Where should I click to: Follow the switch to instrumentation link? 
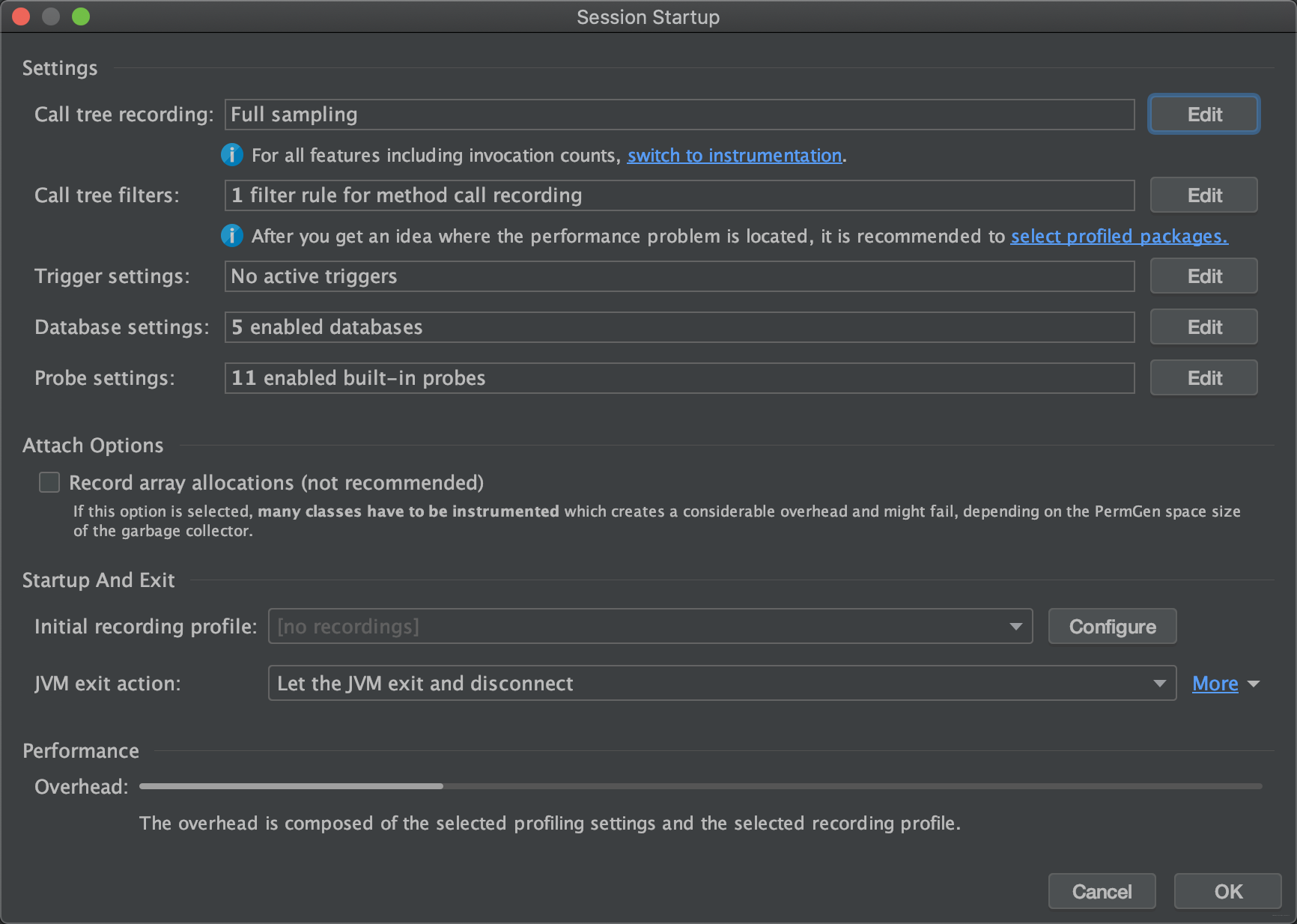click(734, 155)
